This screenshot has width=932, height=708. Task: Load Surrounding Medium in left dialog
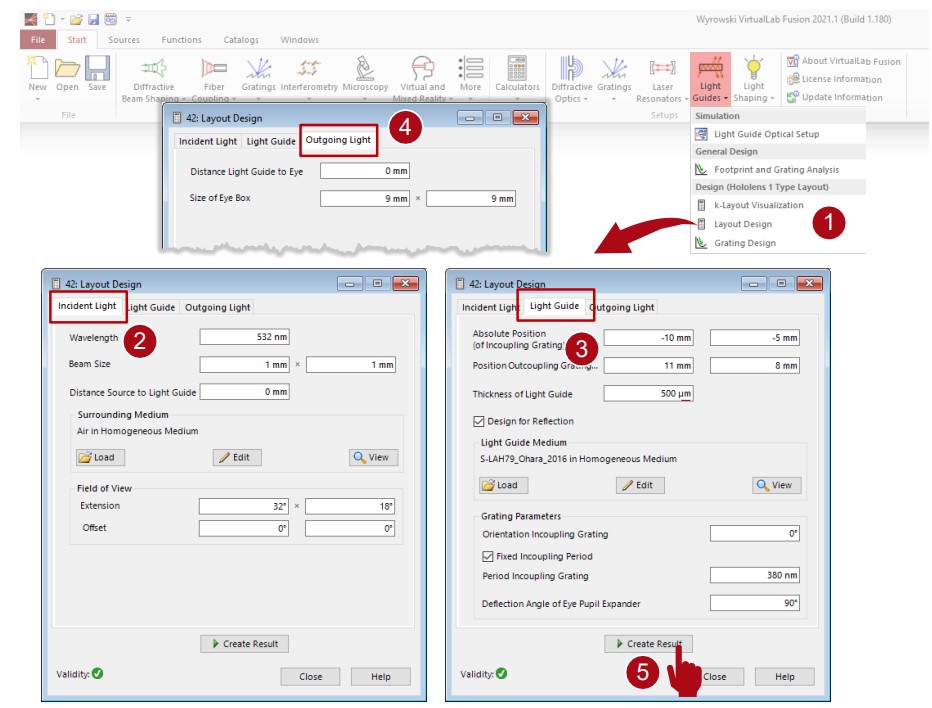tap(100, 457)
